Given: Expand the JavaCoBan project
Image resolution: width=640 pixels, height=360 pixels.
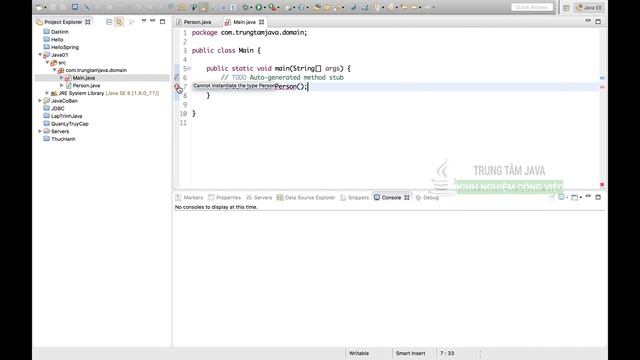Looking at the screenshot, I should click(x=40, y=101).
